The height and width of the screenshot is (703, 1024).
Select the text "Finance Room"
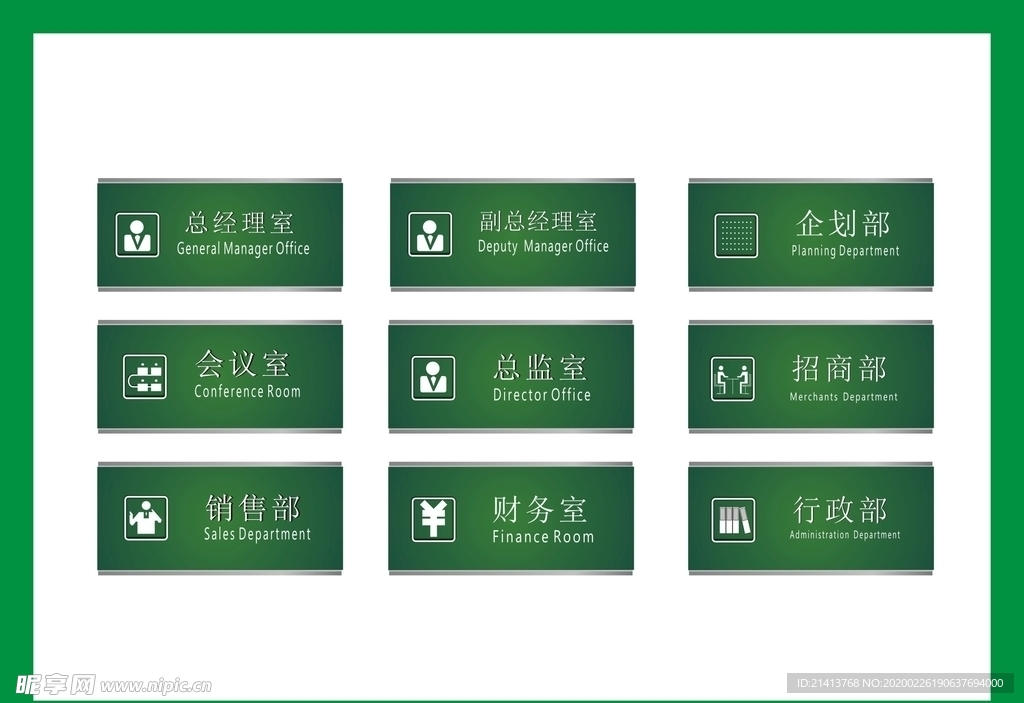pos(543,536)
